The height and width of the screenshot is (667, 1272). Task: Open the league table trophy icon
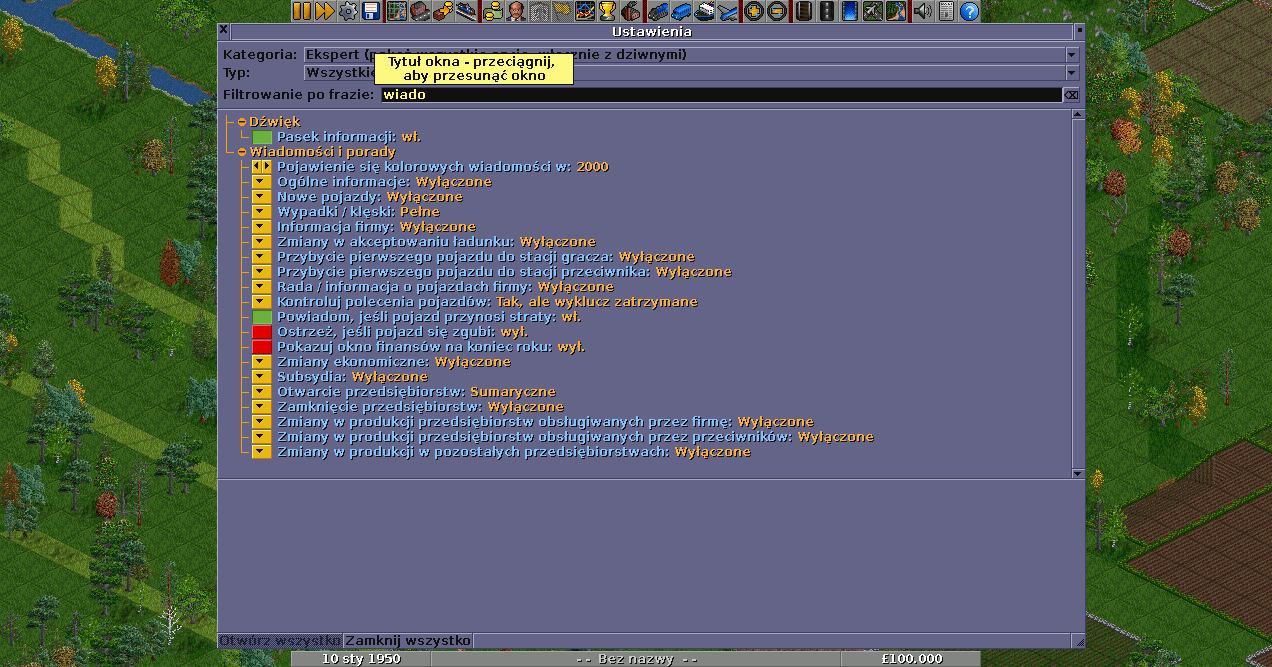(x=607, y=11)
